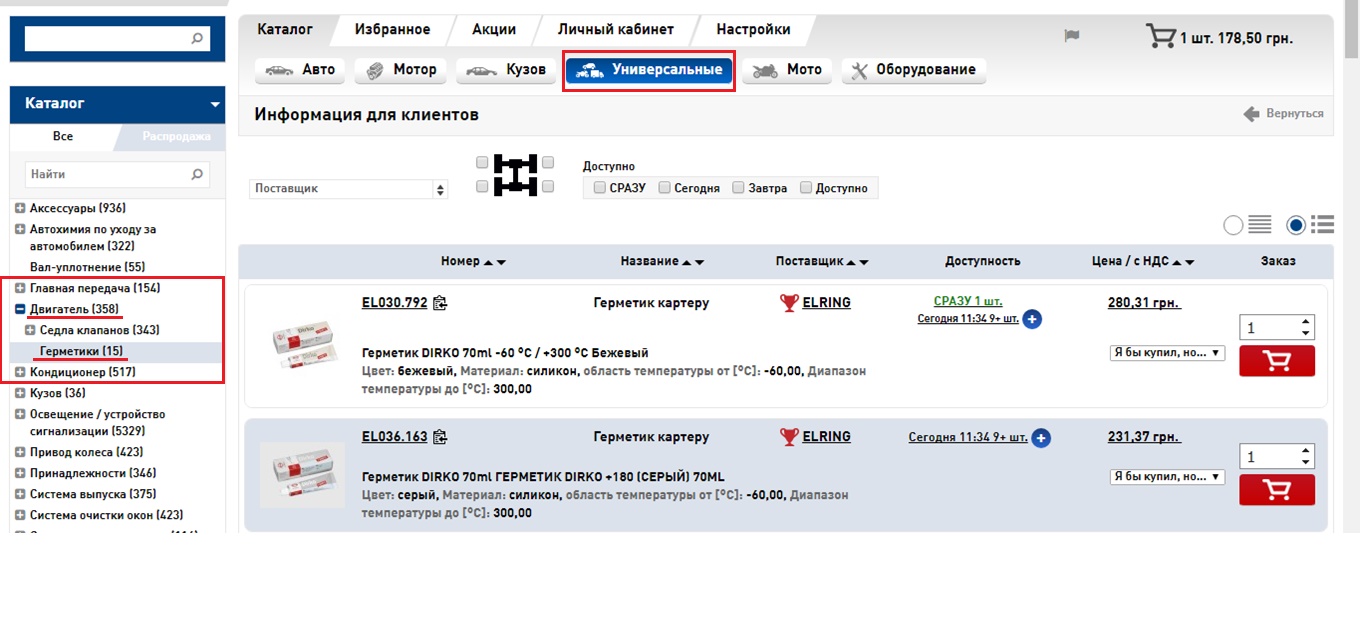
Task: Click red cart button for EL030.792
Action: point(1276,361)
